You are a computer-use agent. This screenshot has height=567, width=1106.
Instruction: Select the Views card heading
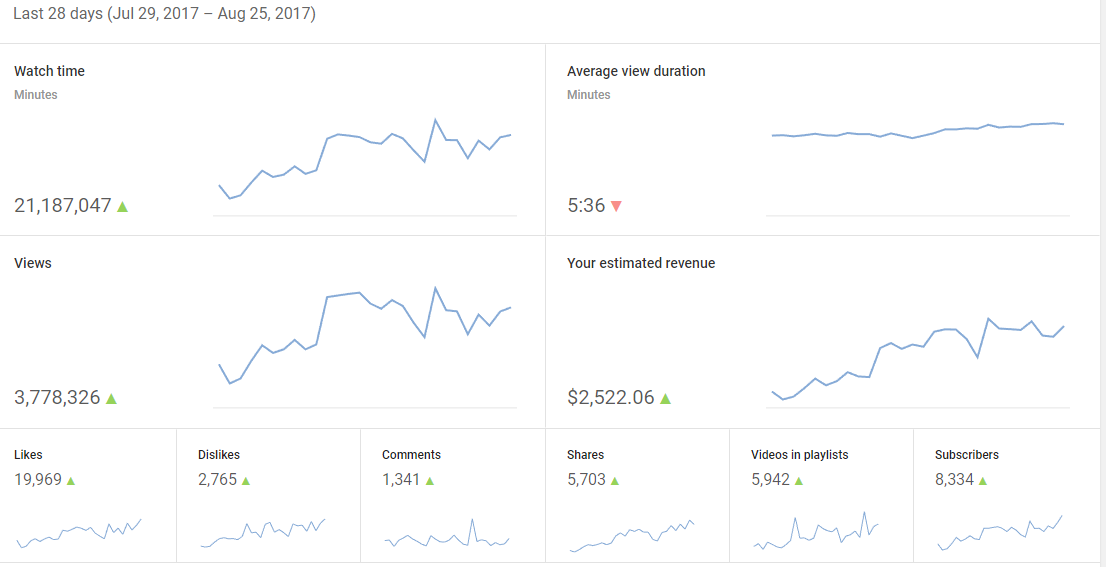(x=33, y=263)
